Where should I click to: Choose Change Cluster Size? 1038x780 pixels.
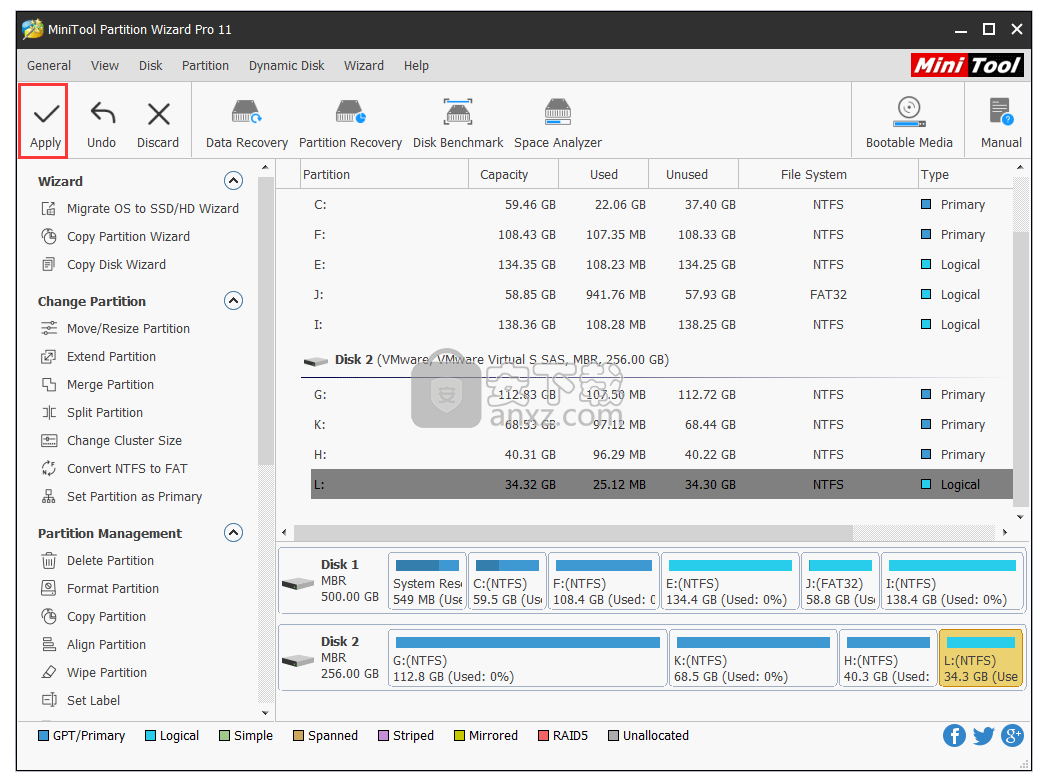click(111, 440)
